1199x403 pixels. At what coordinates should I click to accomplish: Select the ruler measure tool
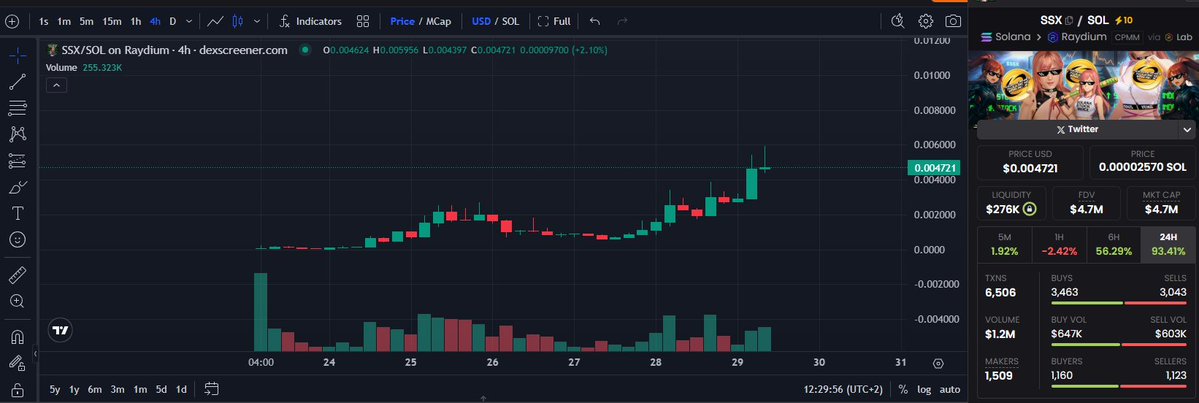click(18, 275)
